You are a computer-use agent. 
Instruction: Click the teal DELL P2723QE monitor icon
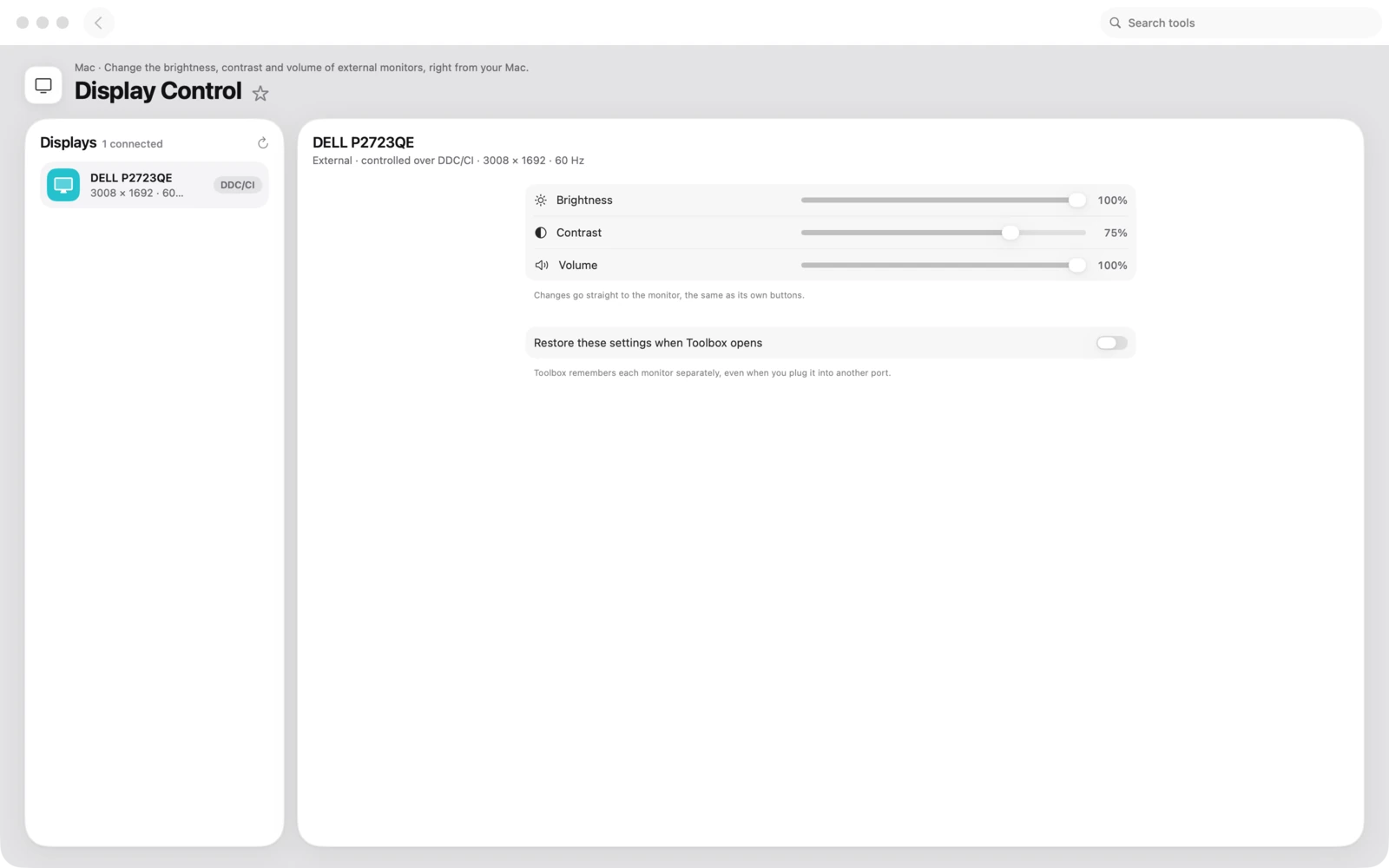point(63,185)
